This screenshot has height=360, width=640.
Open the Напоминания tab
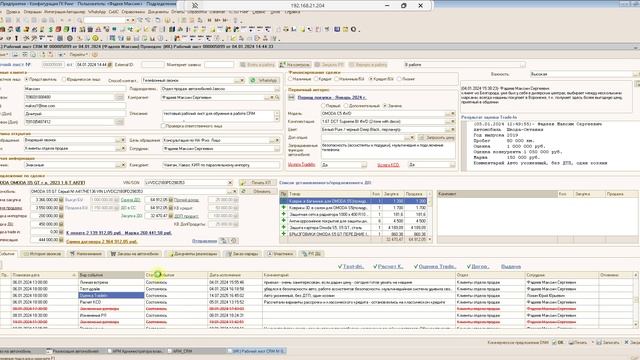click(86, 254)
